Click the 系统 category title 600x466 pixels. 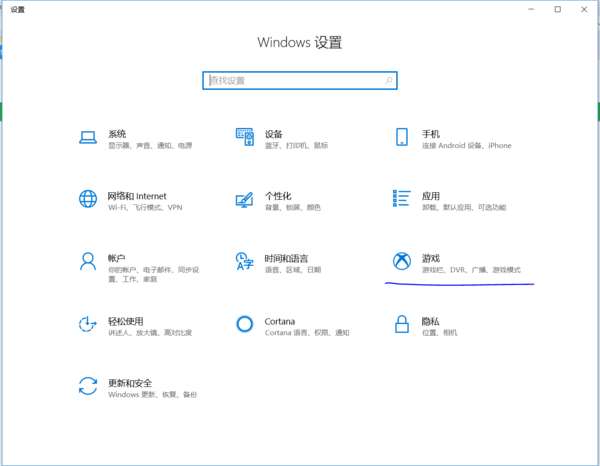[117, 134]
